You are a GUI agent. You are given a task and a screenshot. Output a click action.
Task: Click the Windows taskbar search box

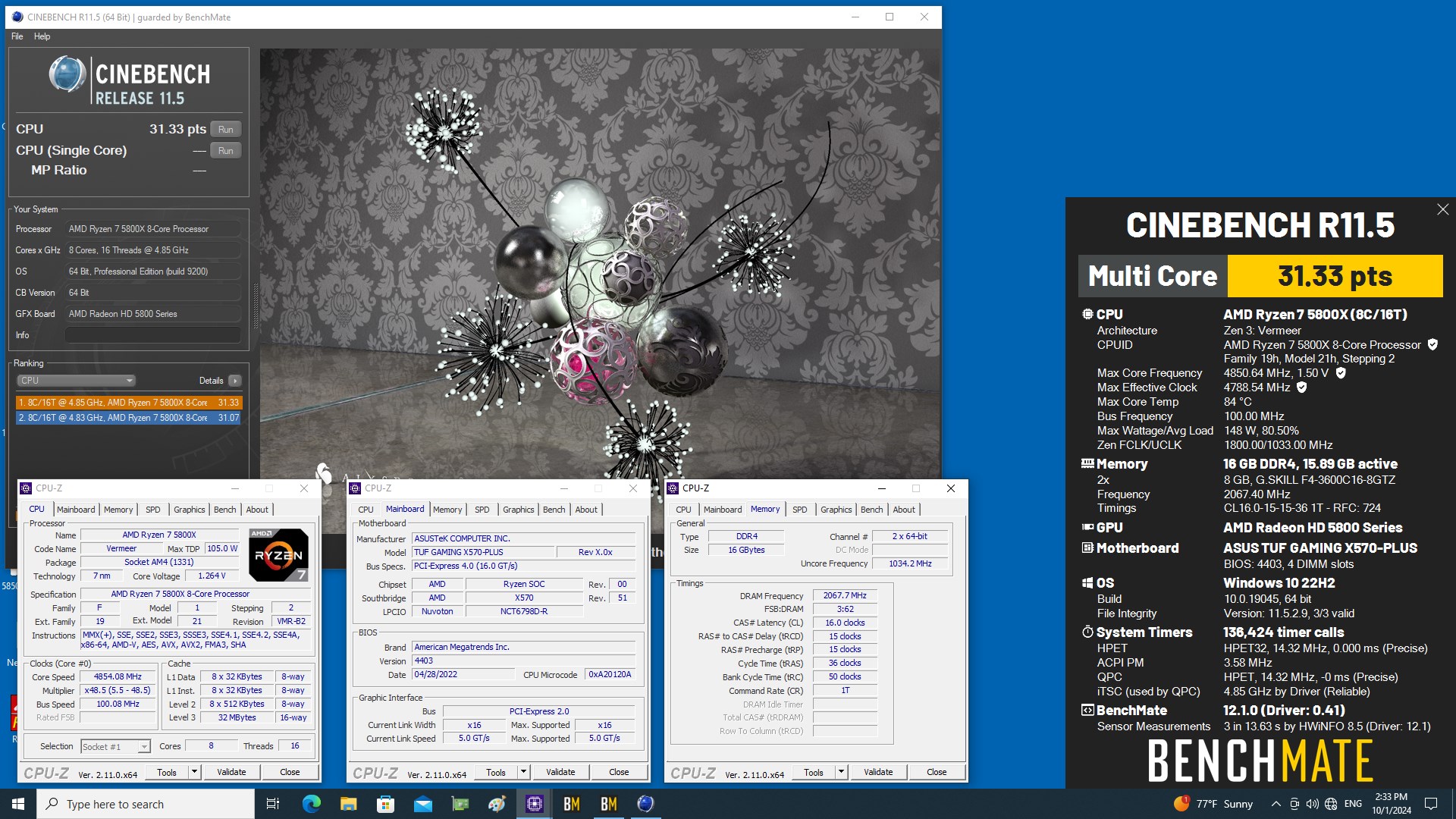[146, 804]
